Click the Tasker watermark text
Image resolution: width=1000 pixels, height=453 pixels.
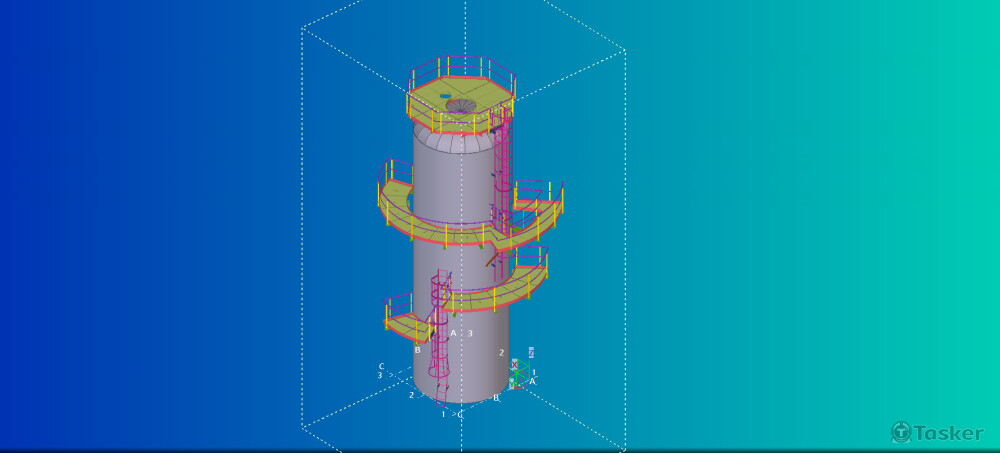(x=948, y=432)
